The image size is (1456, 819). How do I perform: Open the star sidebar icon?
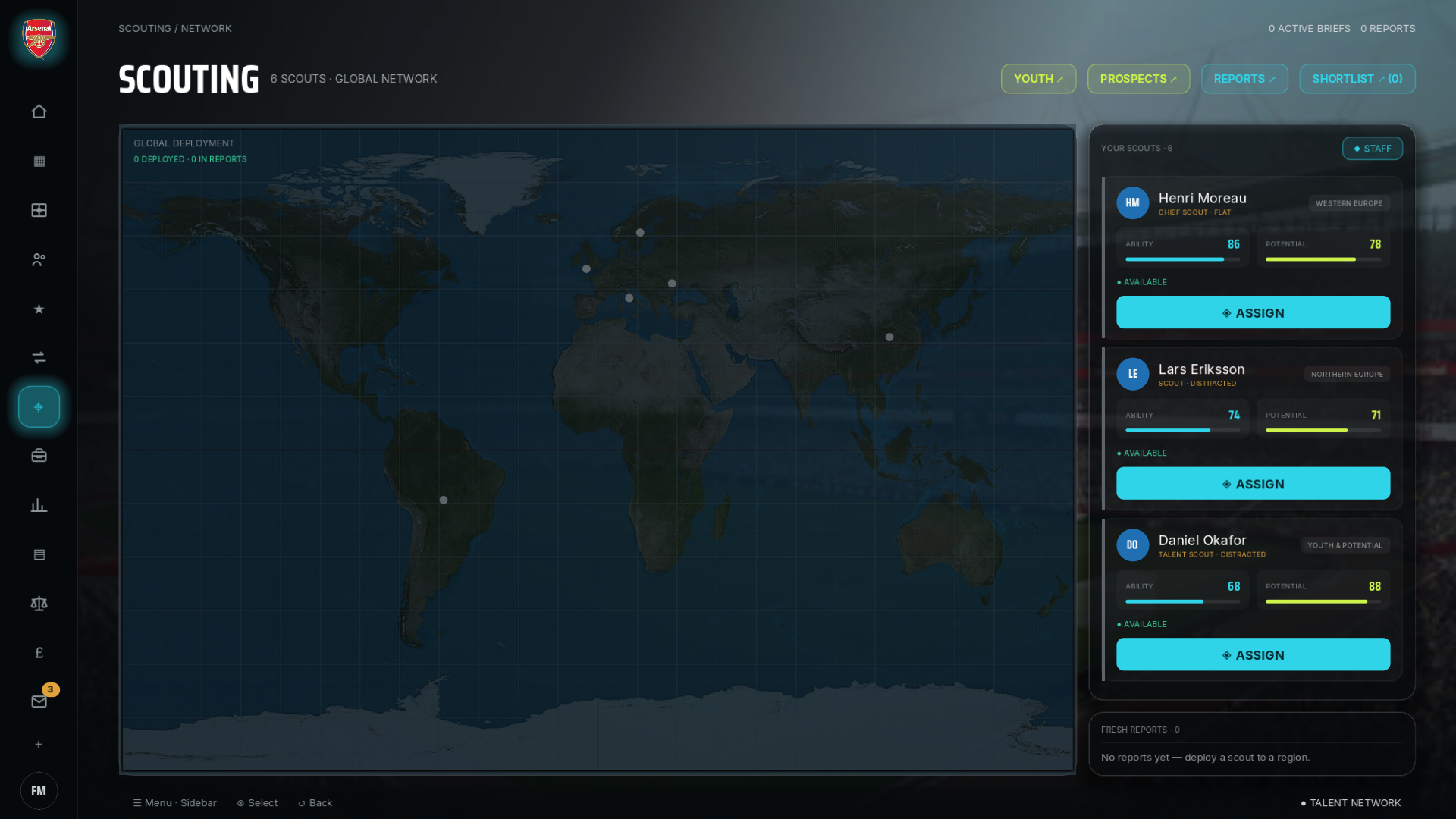pyautogui.click(x=39, y=309)
